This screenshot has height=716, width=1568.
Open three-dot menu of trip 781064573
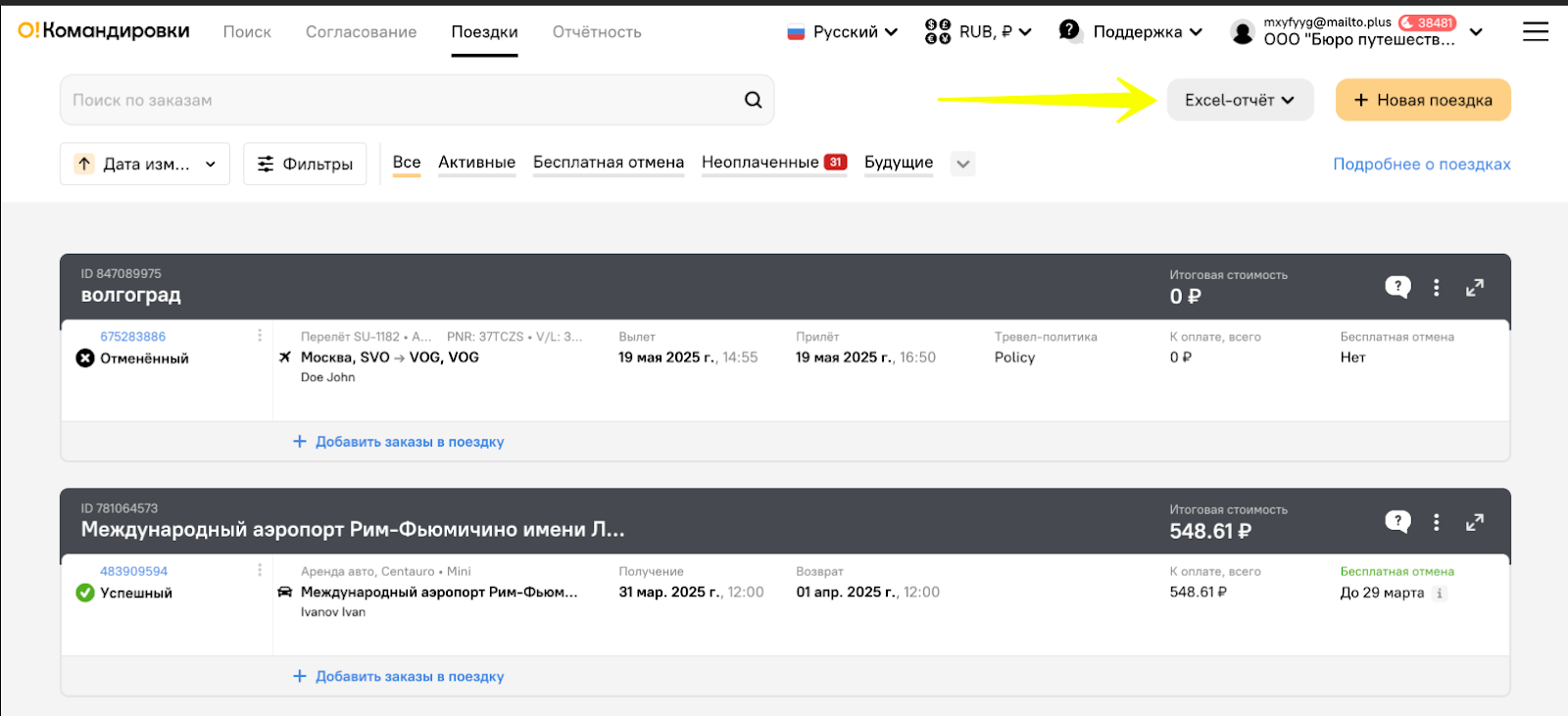[1437, 522]
